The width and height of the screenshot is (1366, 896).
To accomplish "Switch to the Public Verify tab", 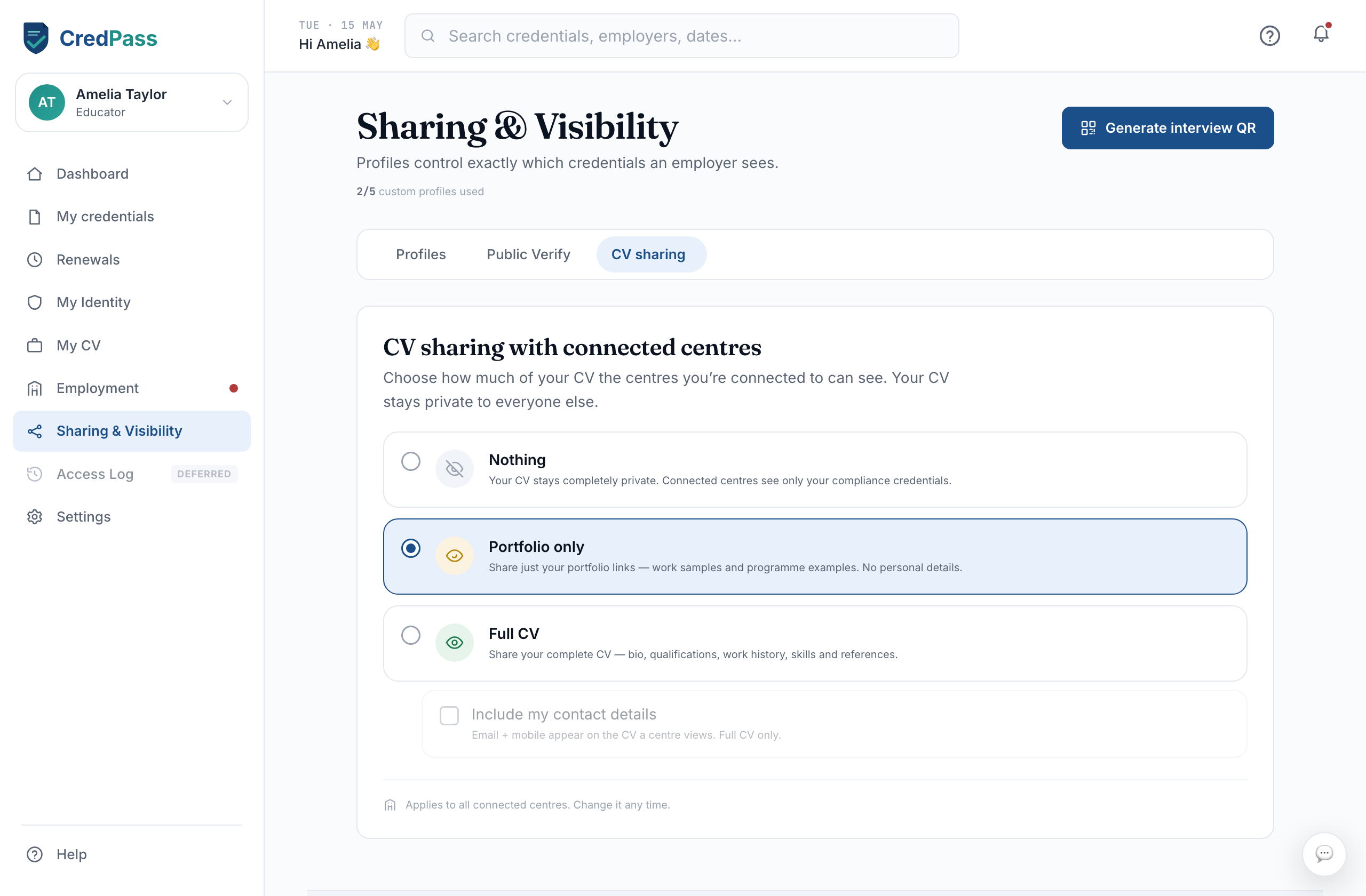I will coord(529,254).
